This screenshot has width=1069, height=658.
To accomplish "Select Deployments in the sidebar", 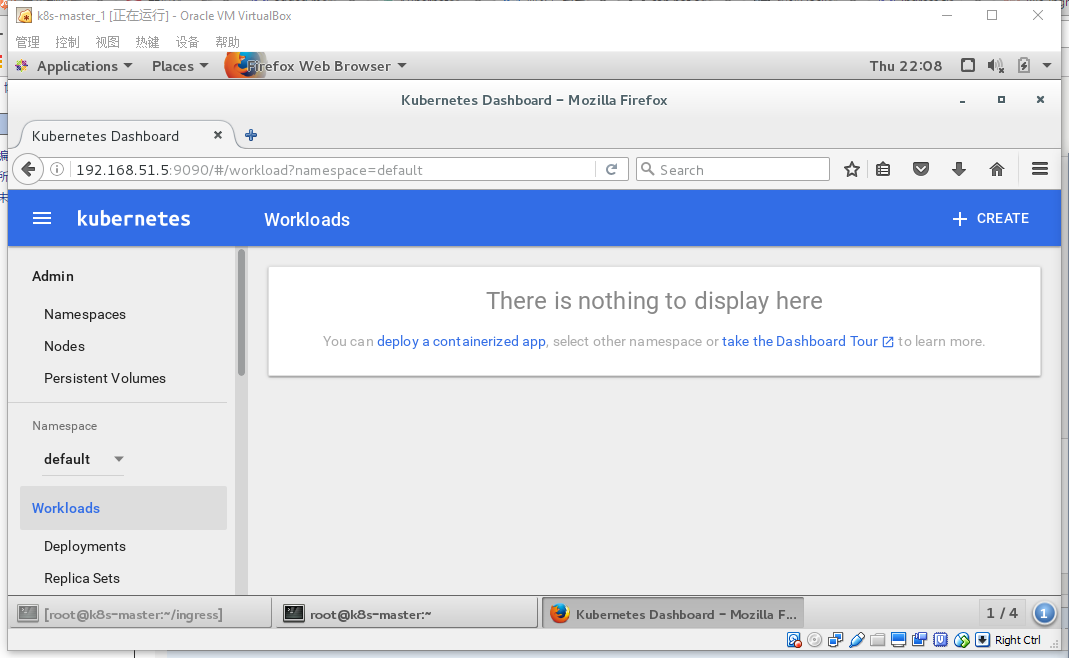I will tap(85, 546).
